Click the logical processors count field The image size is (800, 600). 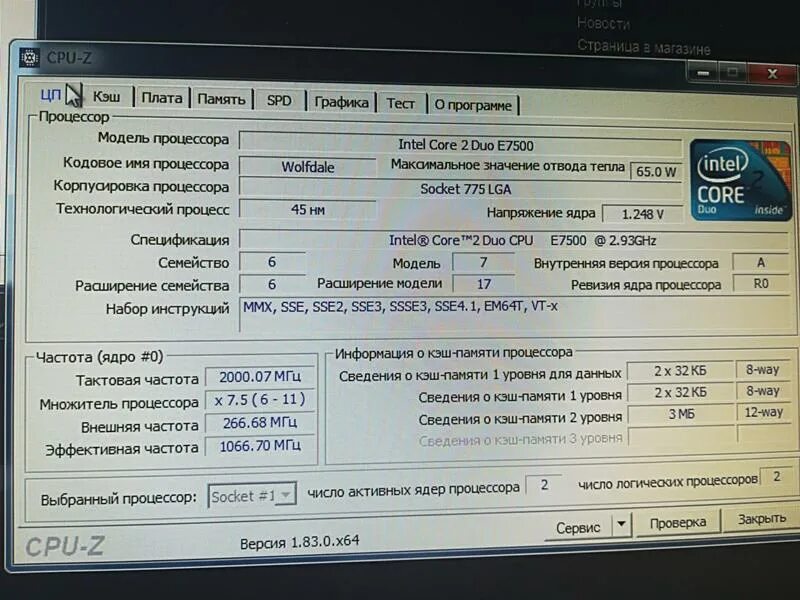[x=777, y=477]
